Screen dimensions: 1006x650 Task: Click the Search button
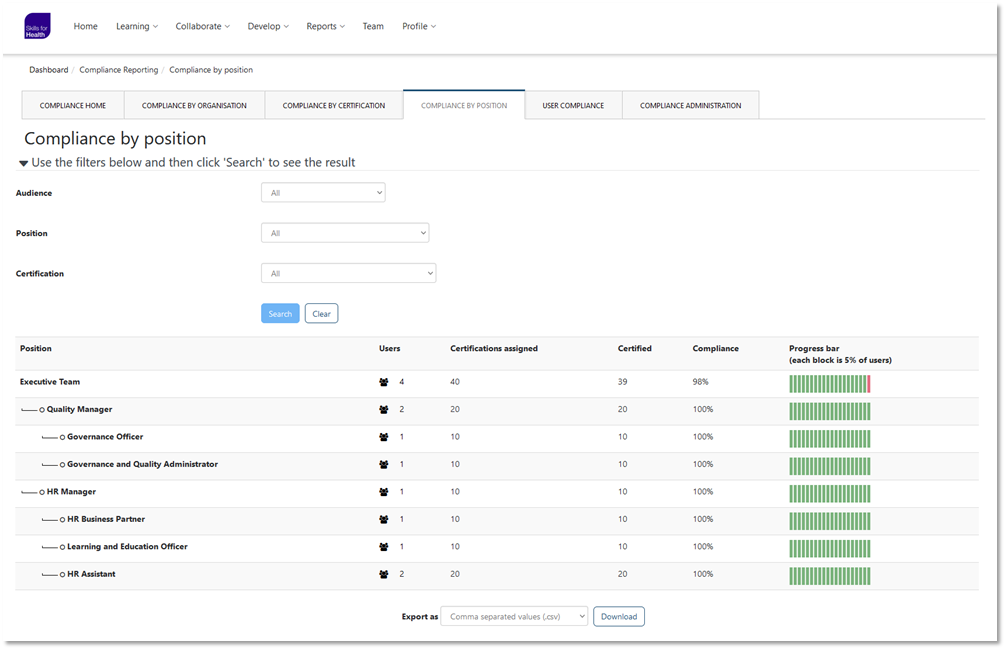coord(280,314)
